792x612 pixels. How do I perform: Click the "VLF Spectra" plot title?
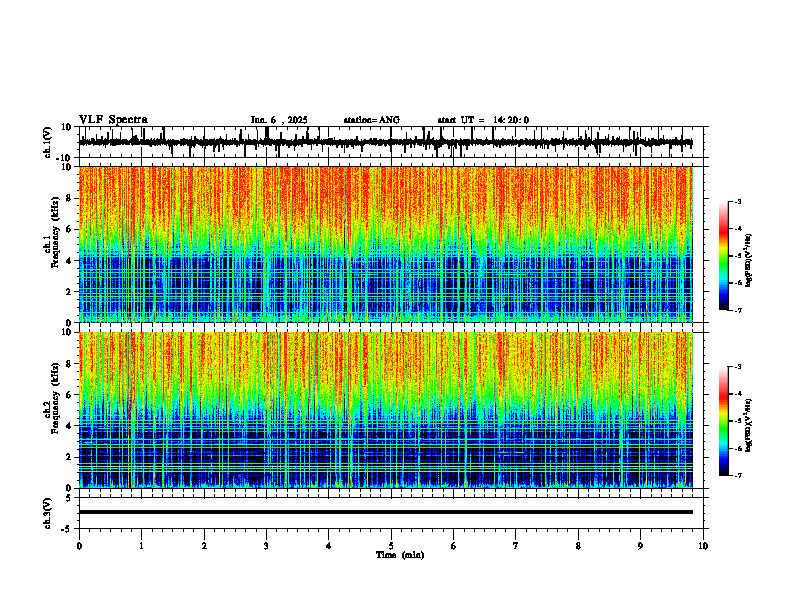tap(113, 120)
